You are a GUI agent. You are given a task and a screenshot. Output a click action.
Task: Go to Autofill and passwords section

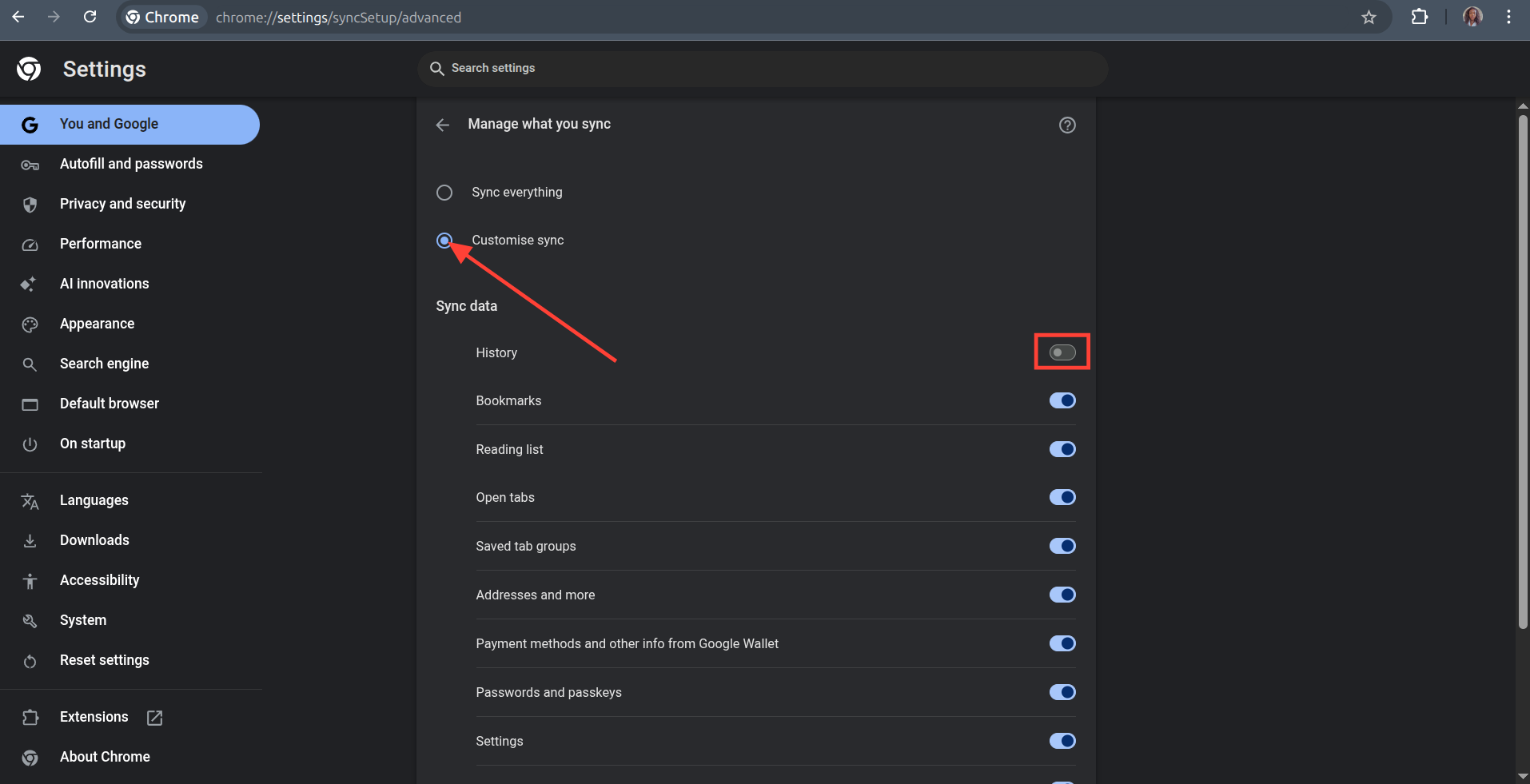click(131, 164)
